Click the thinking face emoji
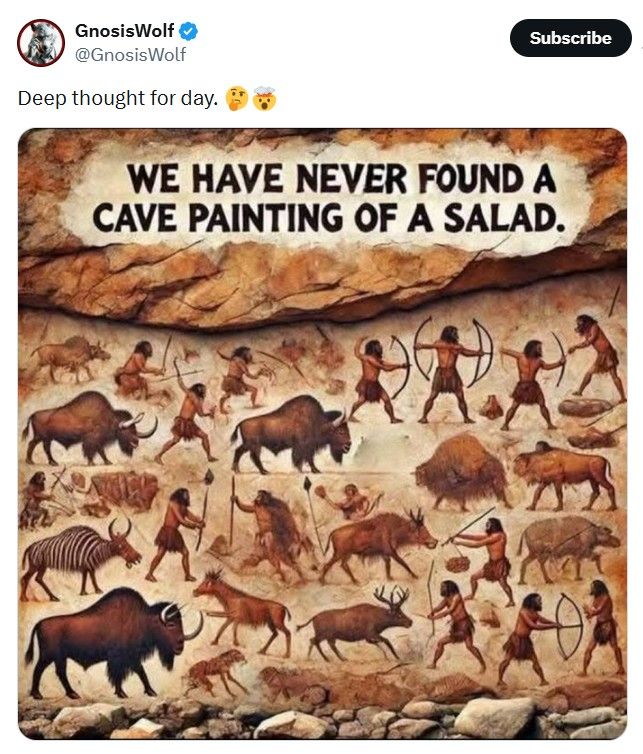This screenshot has height=754, width=643. pyautogui.click(x=237, y=99)
